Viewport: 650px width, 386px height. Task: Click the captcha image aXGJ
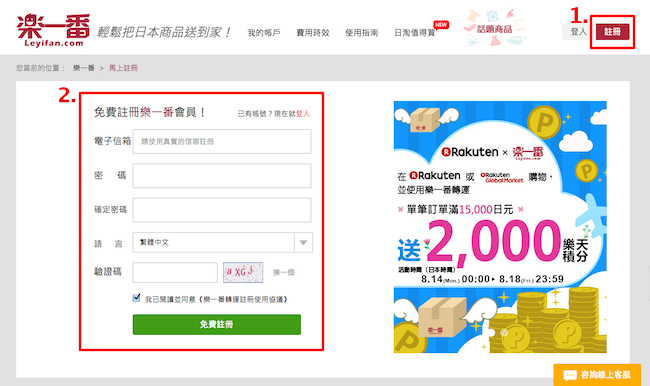point(243,272)
